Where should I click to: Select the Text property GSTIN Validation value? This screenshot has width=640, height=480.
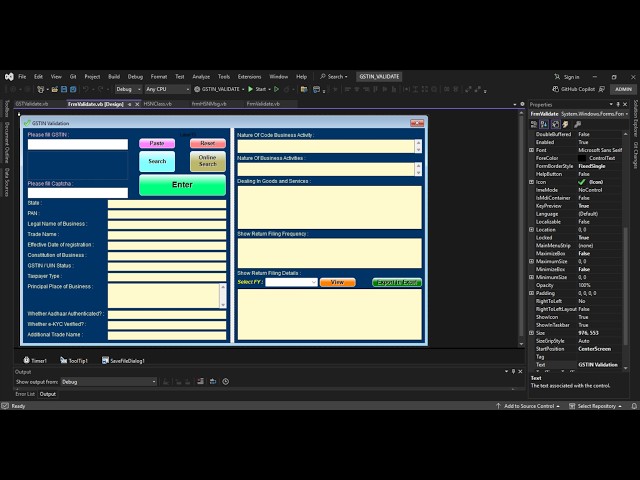(598, 365)
